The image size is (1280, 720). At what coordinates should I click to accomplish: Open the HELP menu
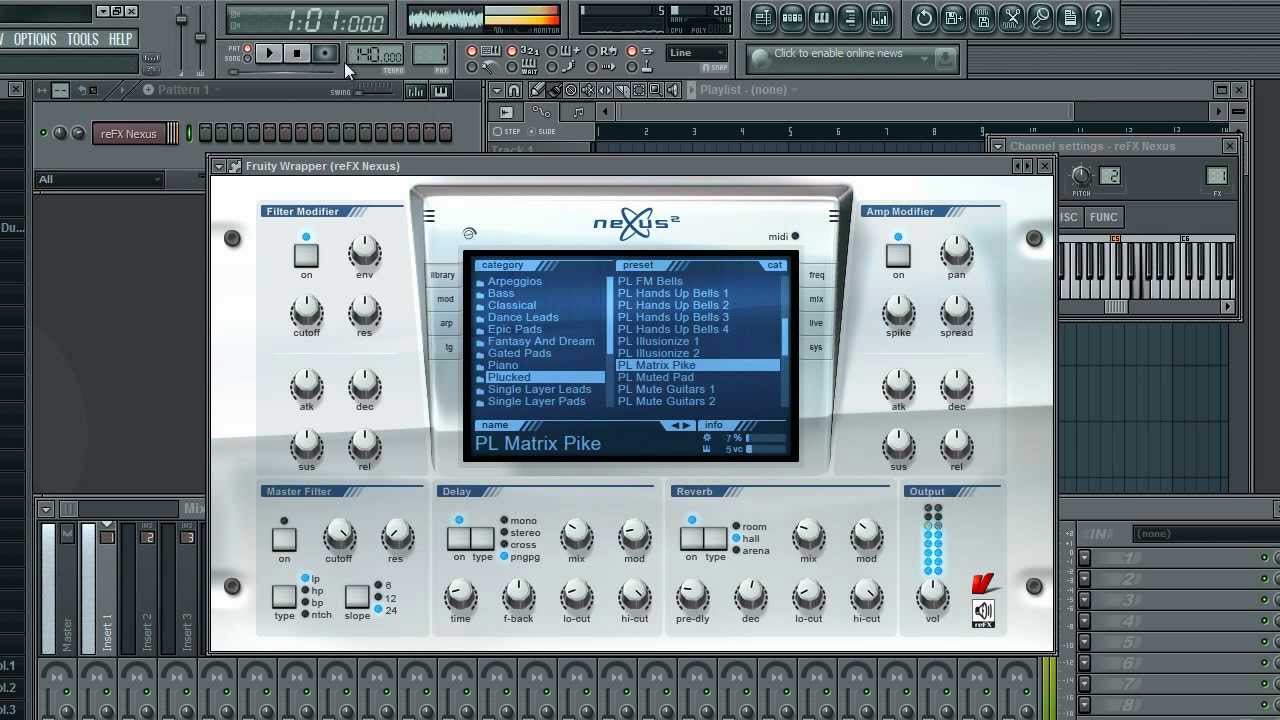point(120,39)
